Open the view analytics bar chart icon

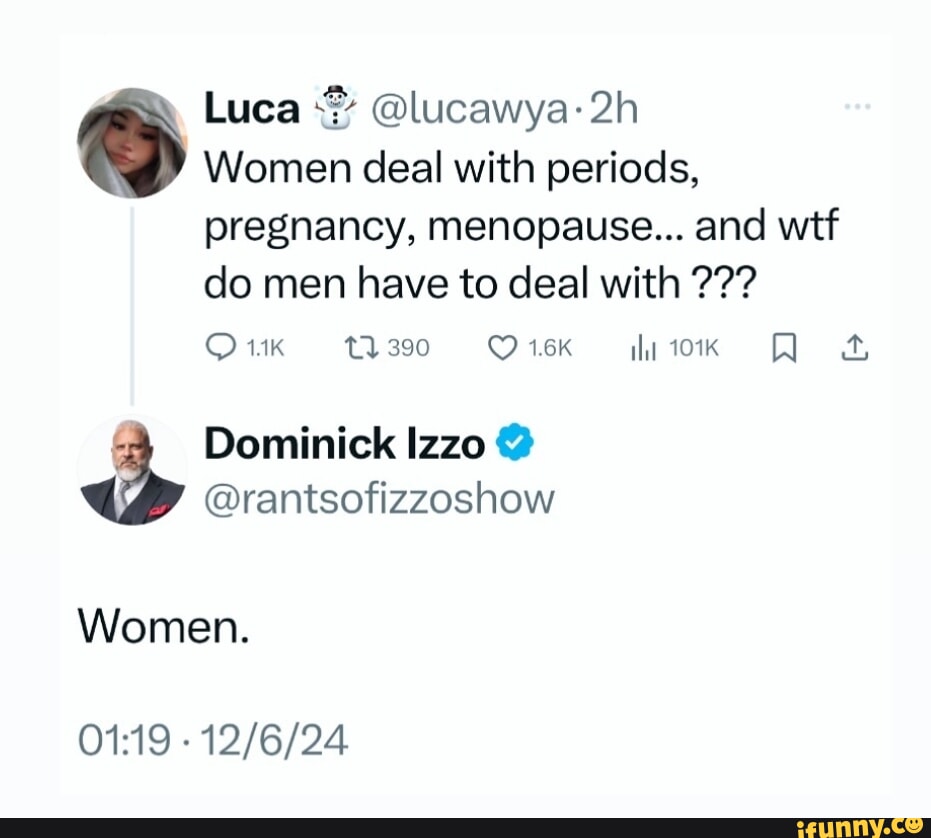(x=644, y=348)
